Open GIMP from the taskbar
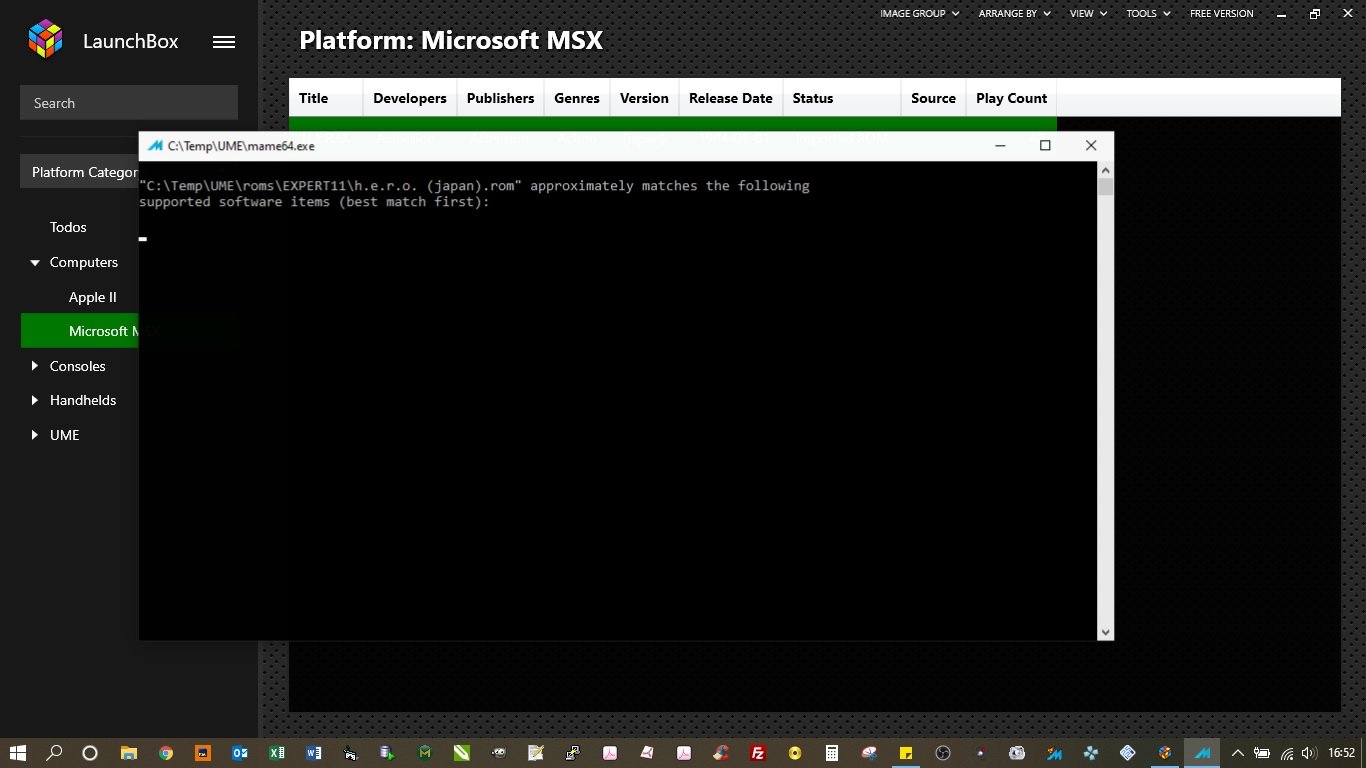The width and height of the screenshot is (1366, 768). 499,753
